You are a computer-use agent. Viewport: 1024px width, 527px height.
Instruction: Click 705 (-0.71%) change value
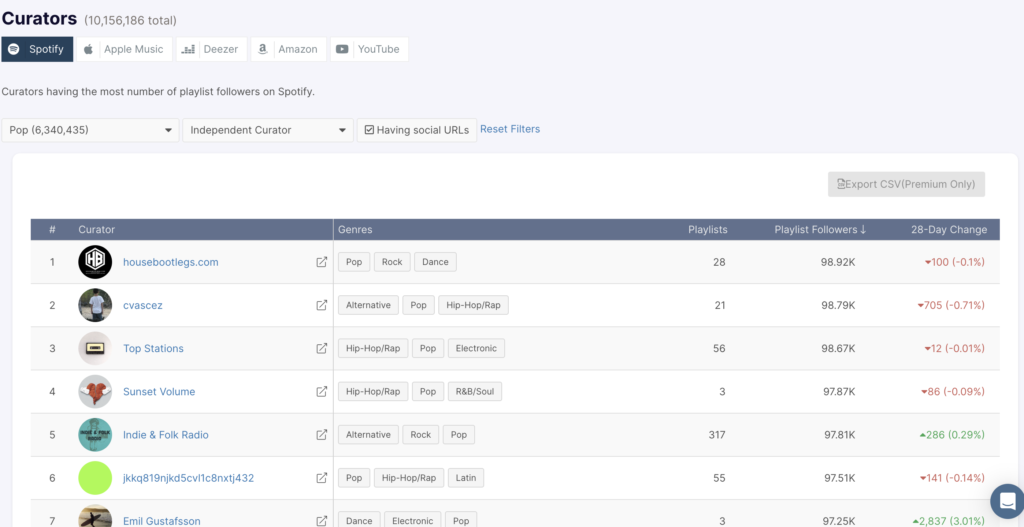(x=951, y=305)
